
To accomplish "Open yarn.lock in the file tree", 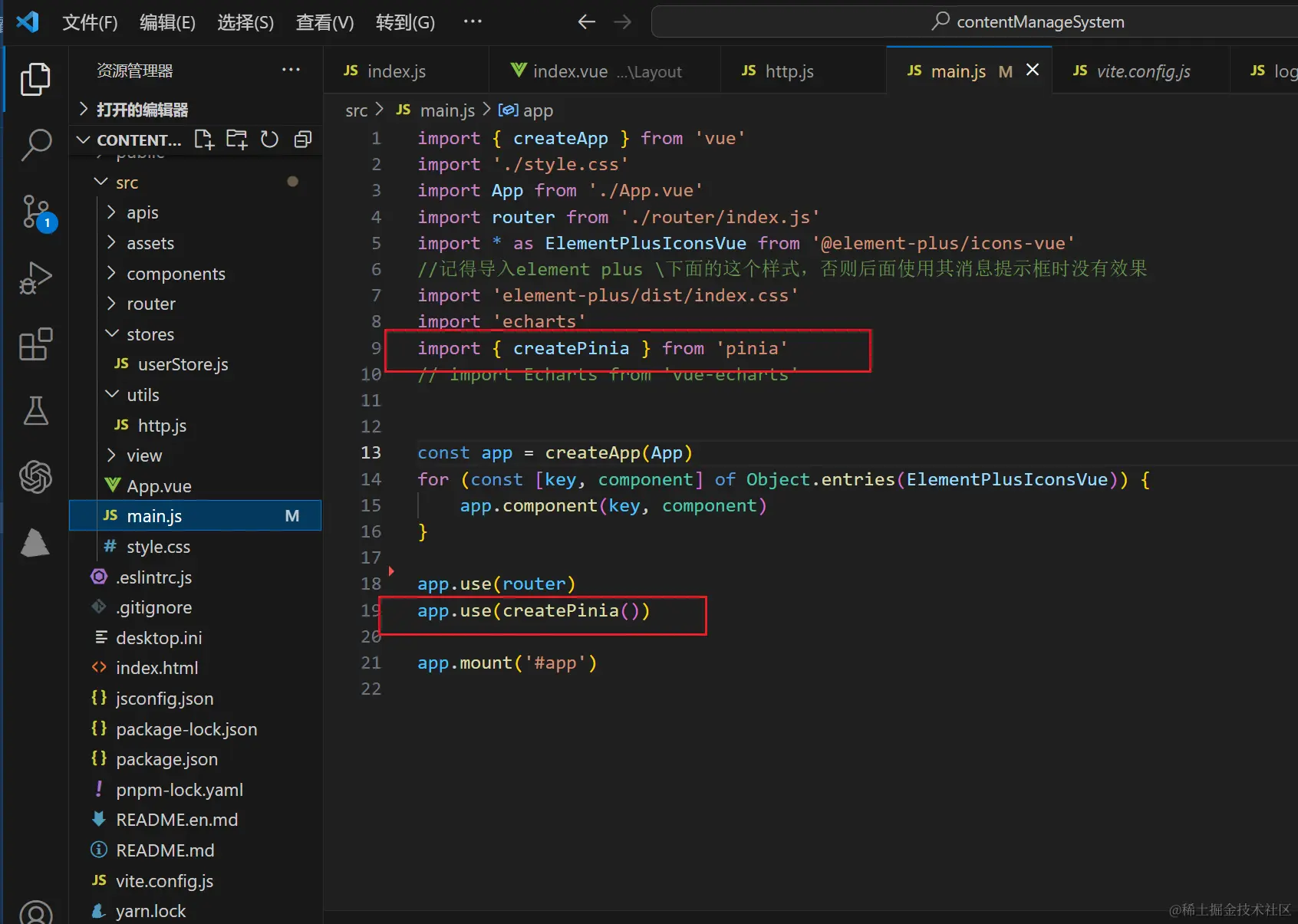I will [x=196, y=911].
